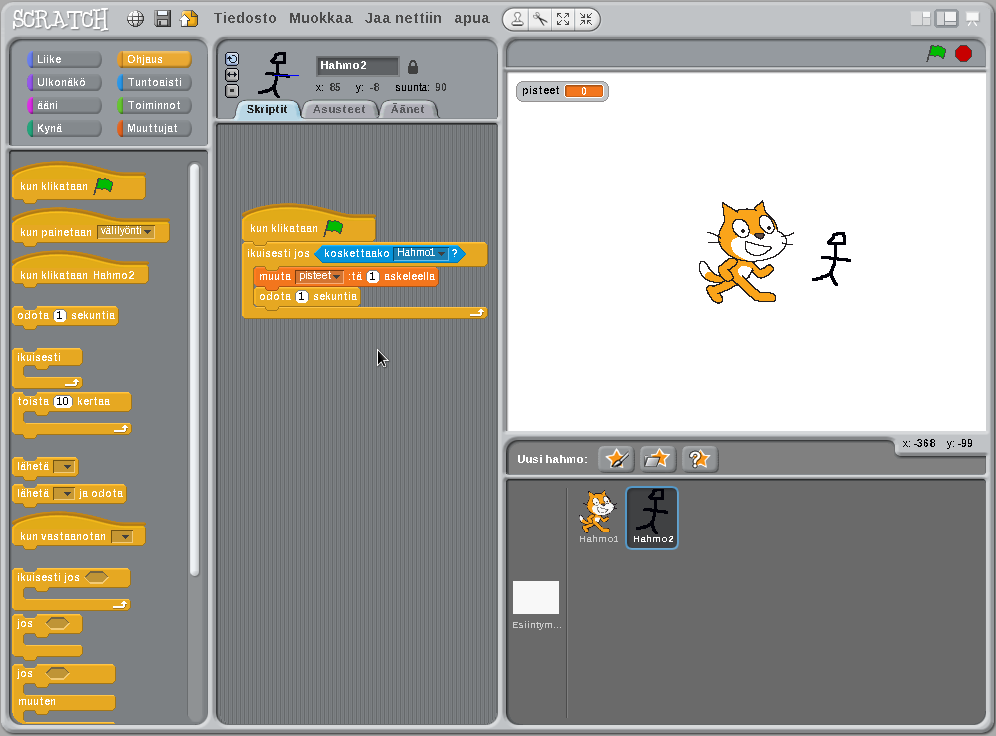Click the Scratch logo
Image resolution: width=996 pixels, height=736 pixels.
pyautogui.click(x=60, y=20)
